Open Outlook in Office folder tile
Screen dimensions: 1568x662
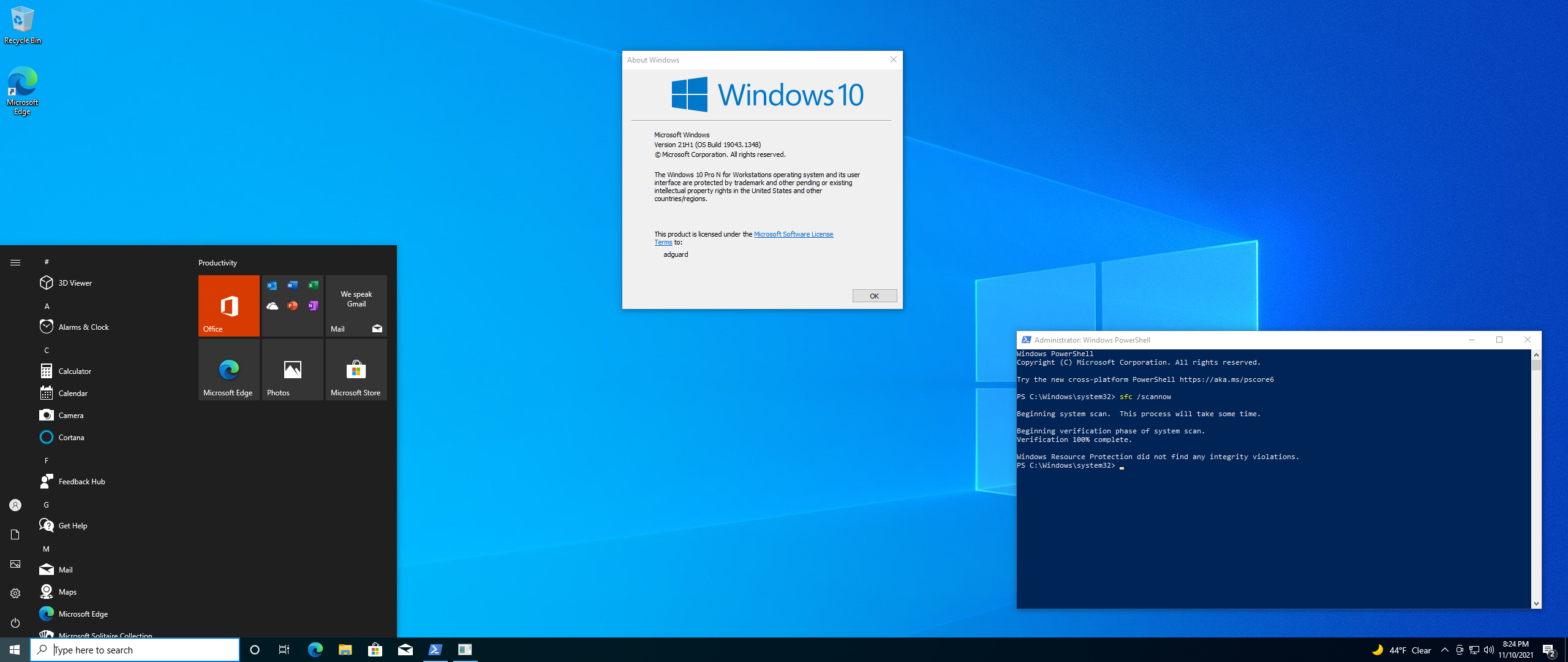point(272,286)
